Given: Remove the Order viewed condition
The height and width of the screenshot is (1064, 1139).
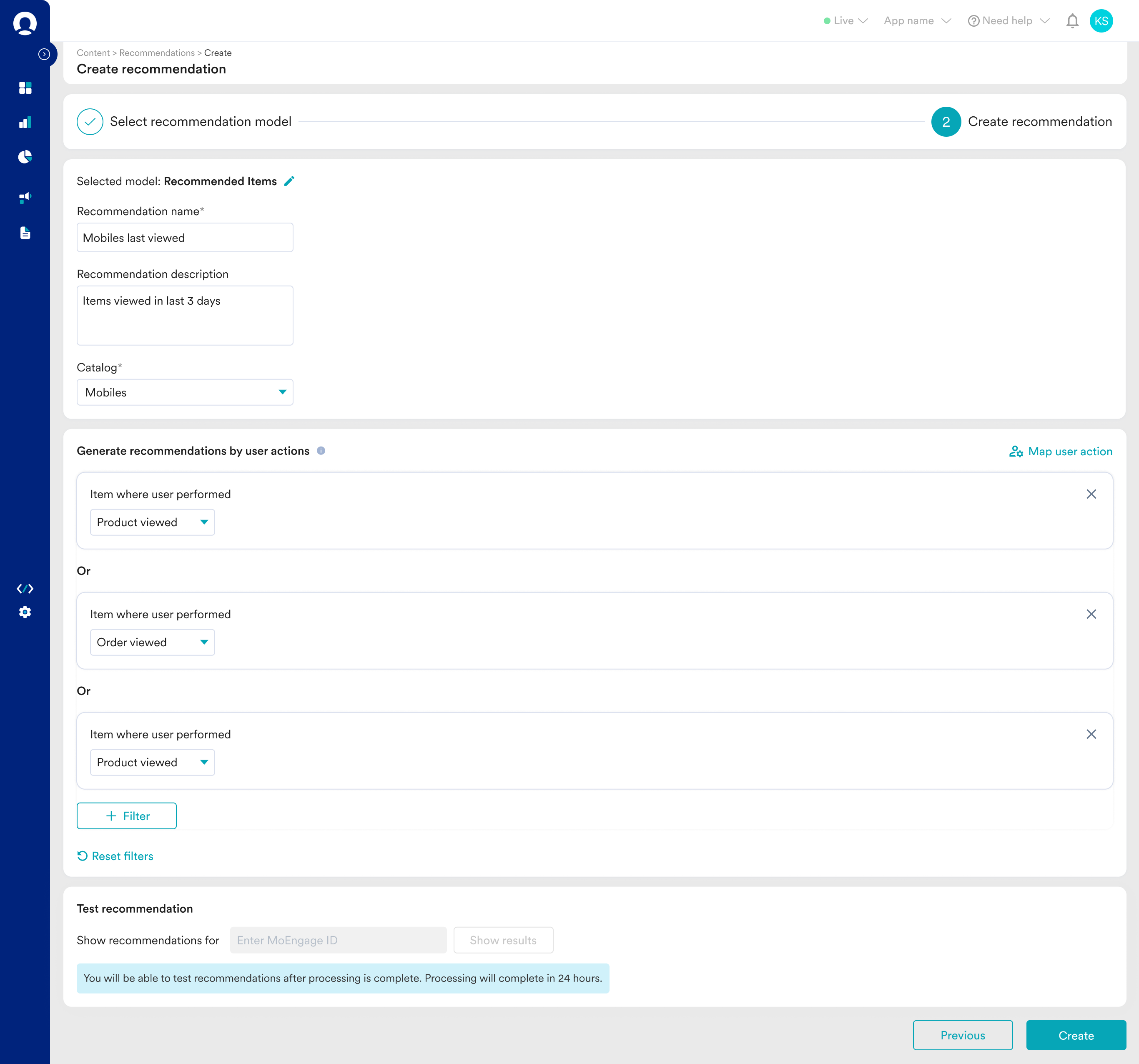Looking at the screenshot, I should pyautogui.click(x=1091, y=614).
